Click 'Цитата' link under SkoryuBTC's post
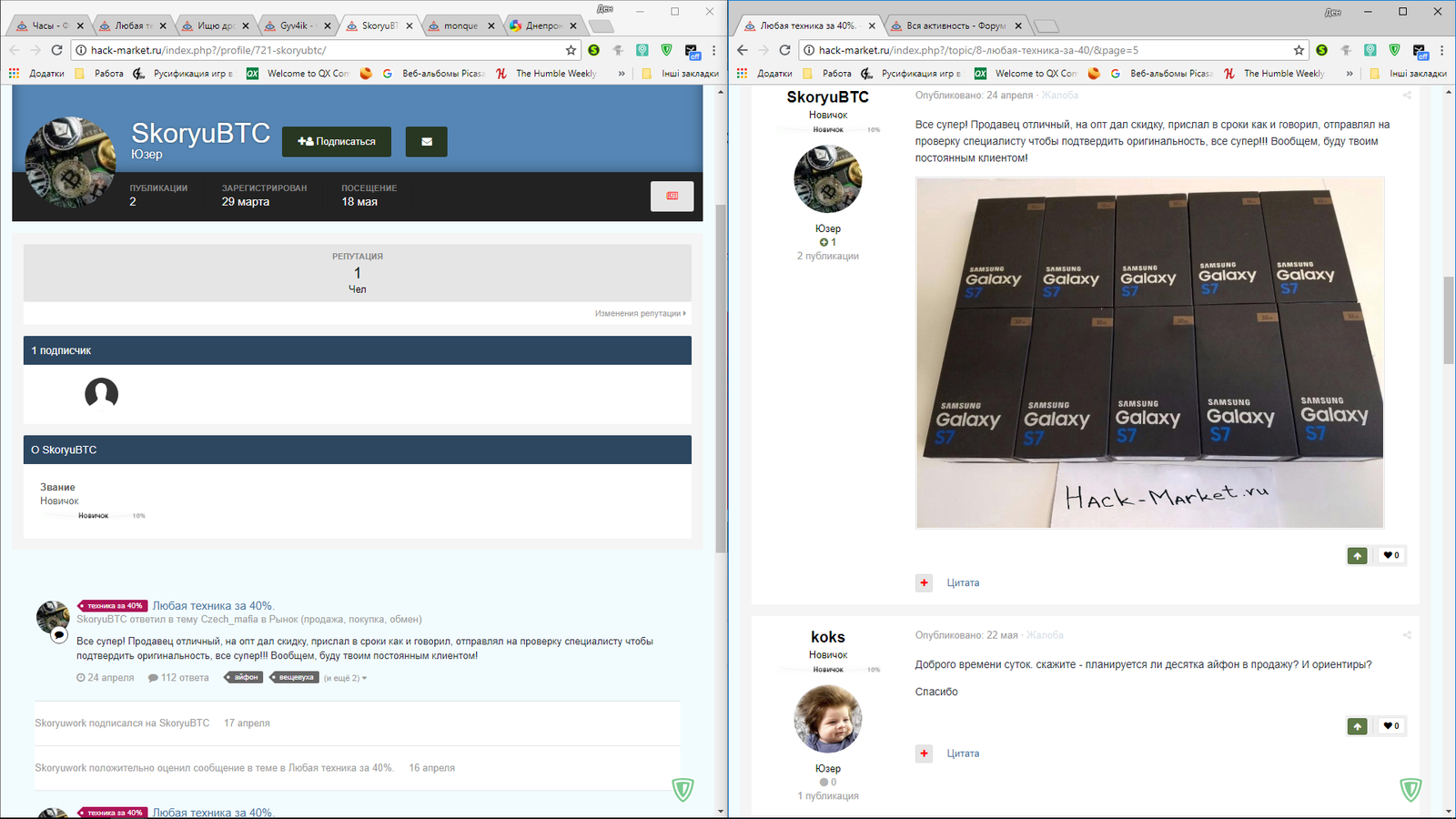 point(963,583)
